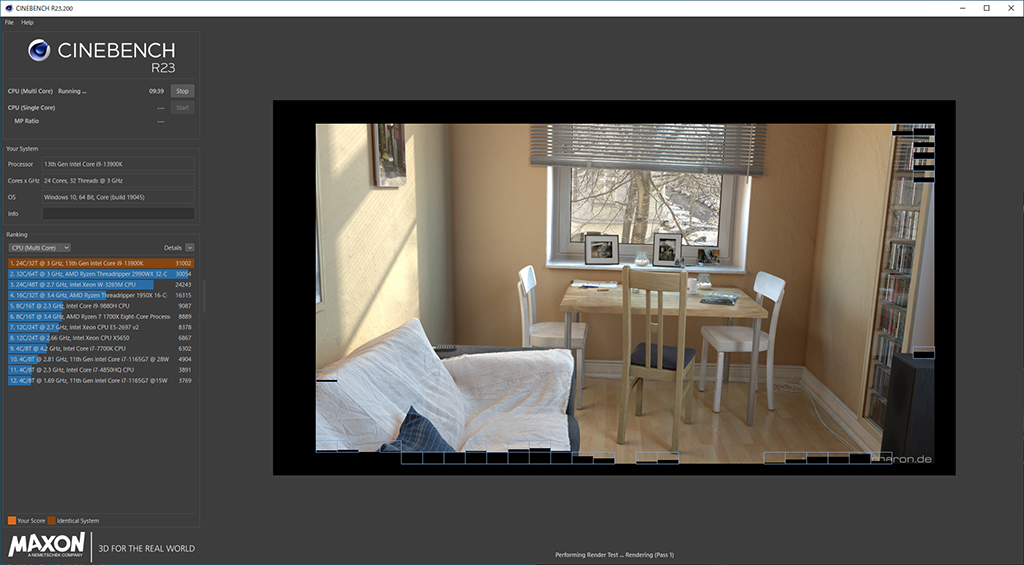Click the Details label in Ranking
Screen dimensions: 1024x565
172,248
